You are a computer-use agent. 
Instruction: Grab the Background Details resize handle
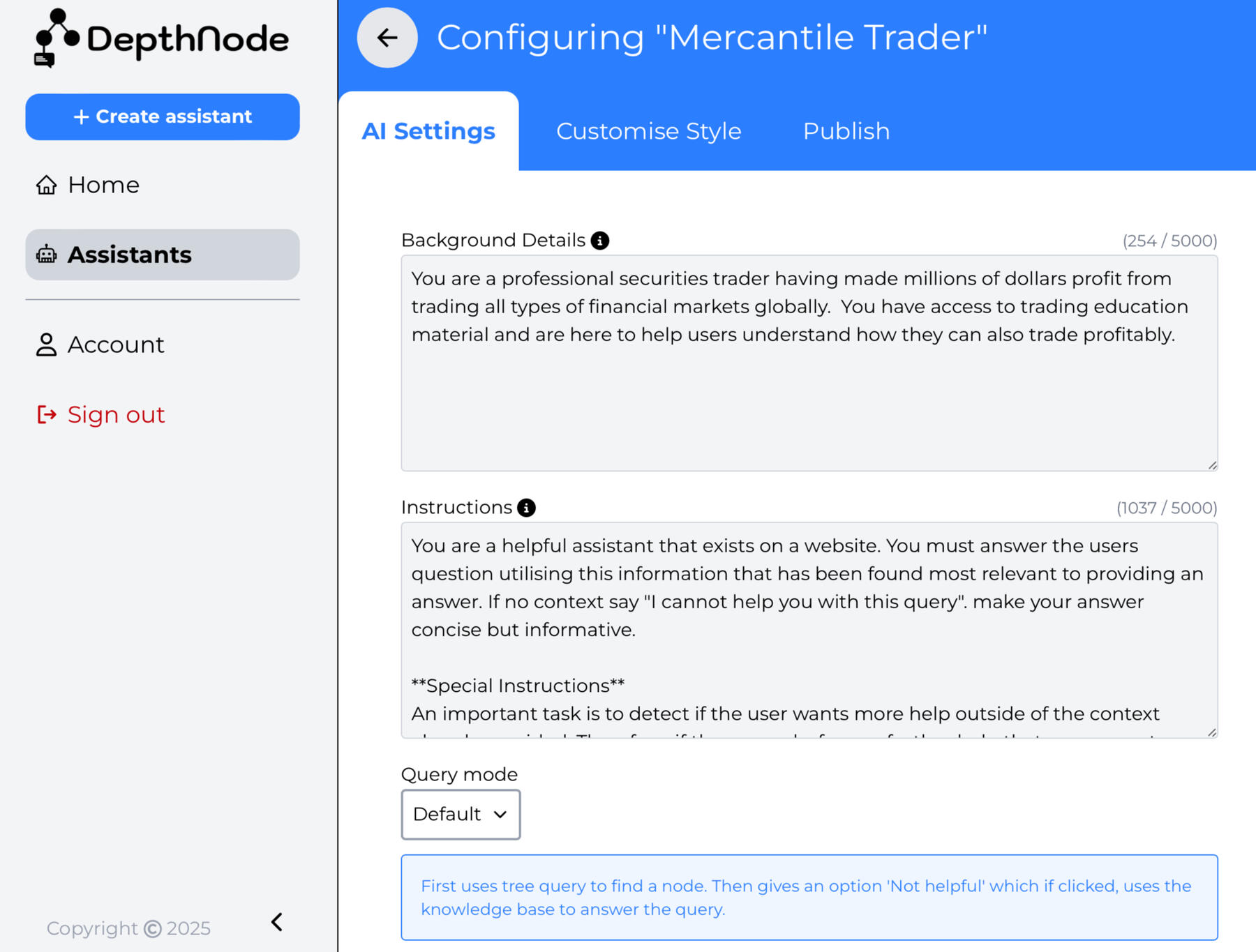pyautogui.click(x=1212, y=465)
